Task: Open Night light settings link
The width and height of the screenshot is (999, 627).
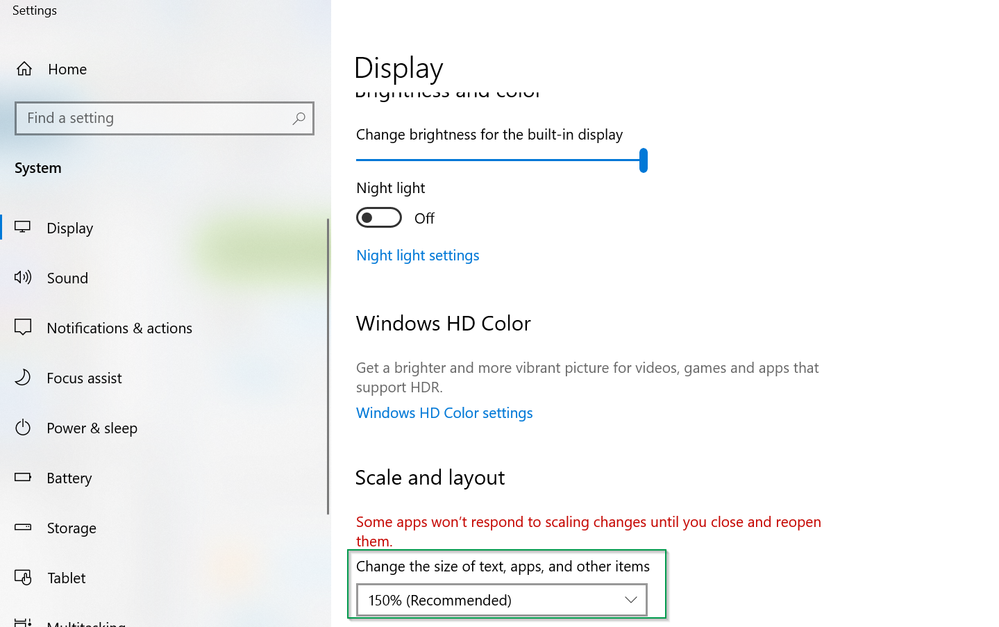Action: tap(417, 255)
